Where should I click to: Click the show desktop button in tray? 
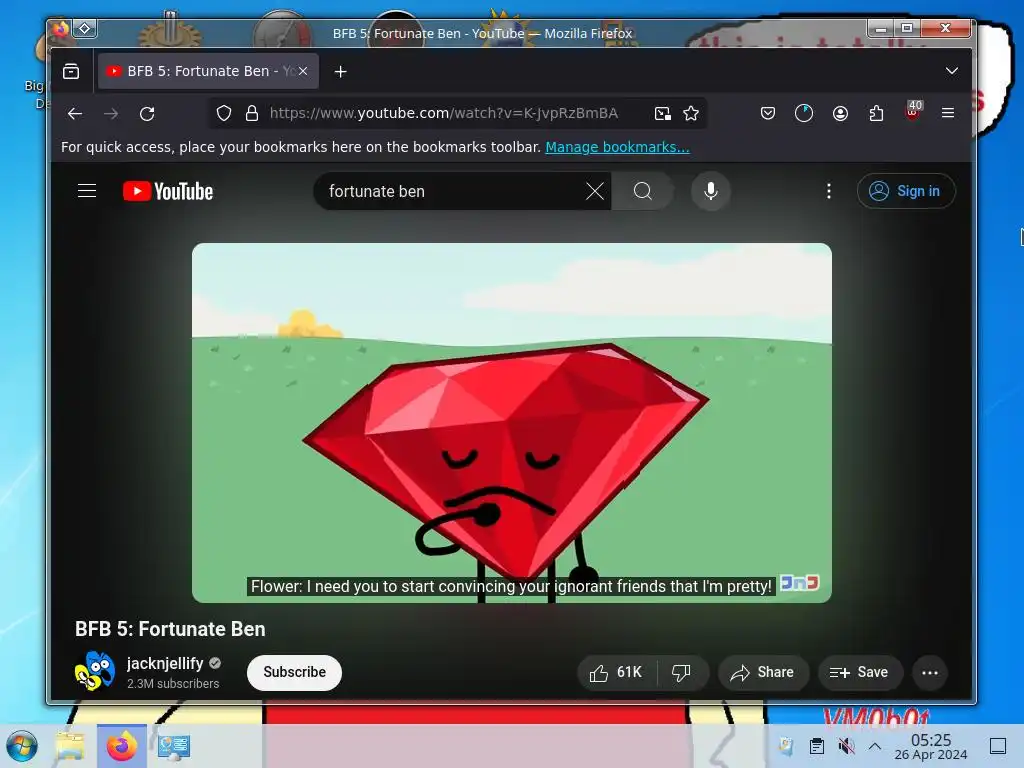tap(998, 746)
